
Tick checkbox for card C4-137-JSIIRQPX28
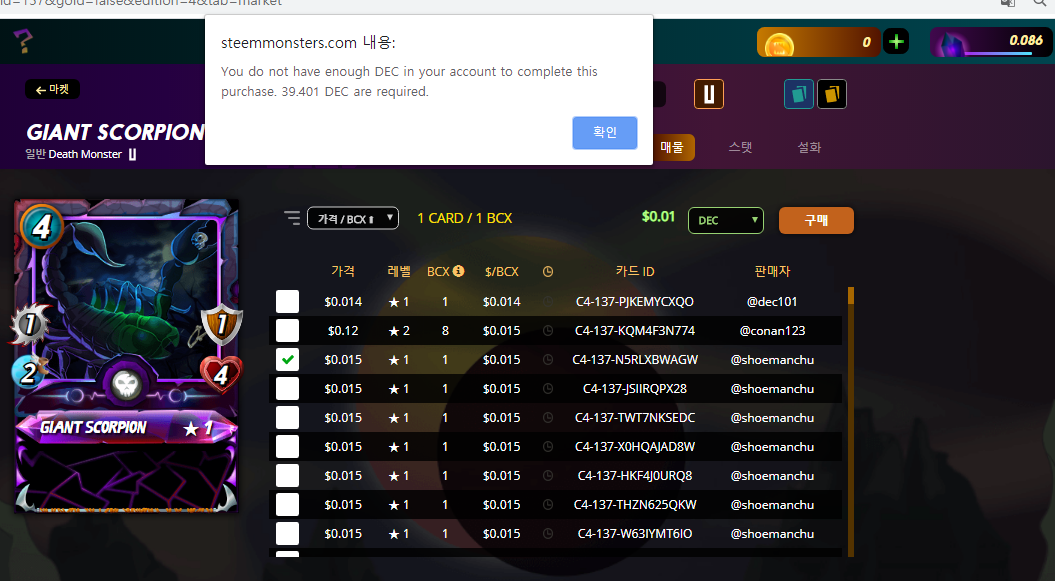coord(287,389)
